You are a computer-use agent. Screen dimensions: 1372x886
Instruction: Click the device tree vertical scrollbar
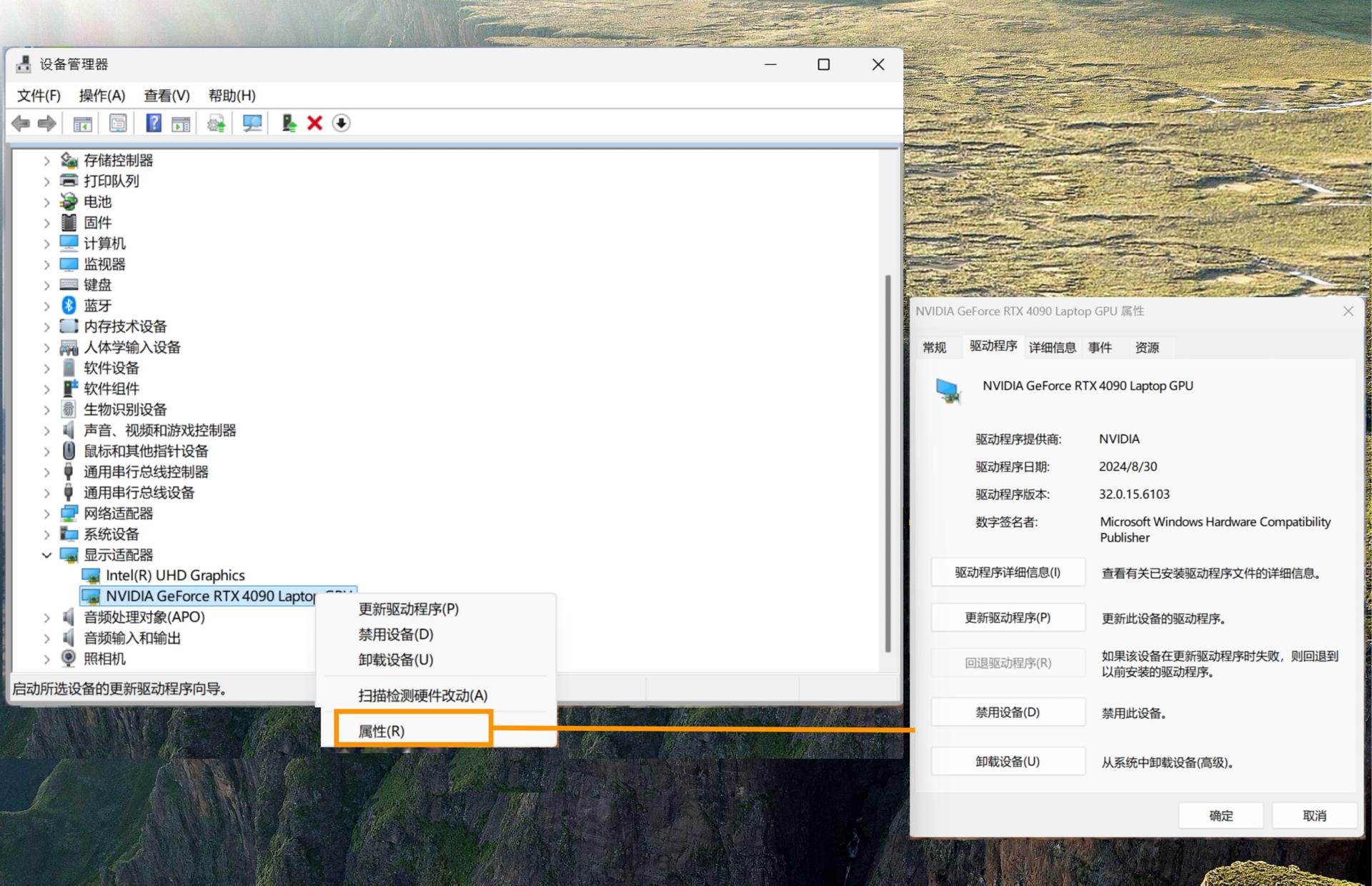pos(888,464)
